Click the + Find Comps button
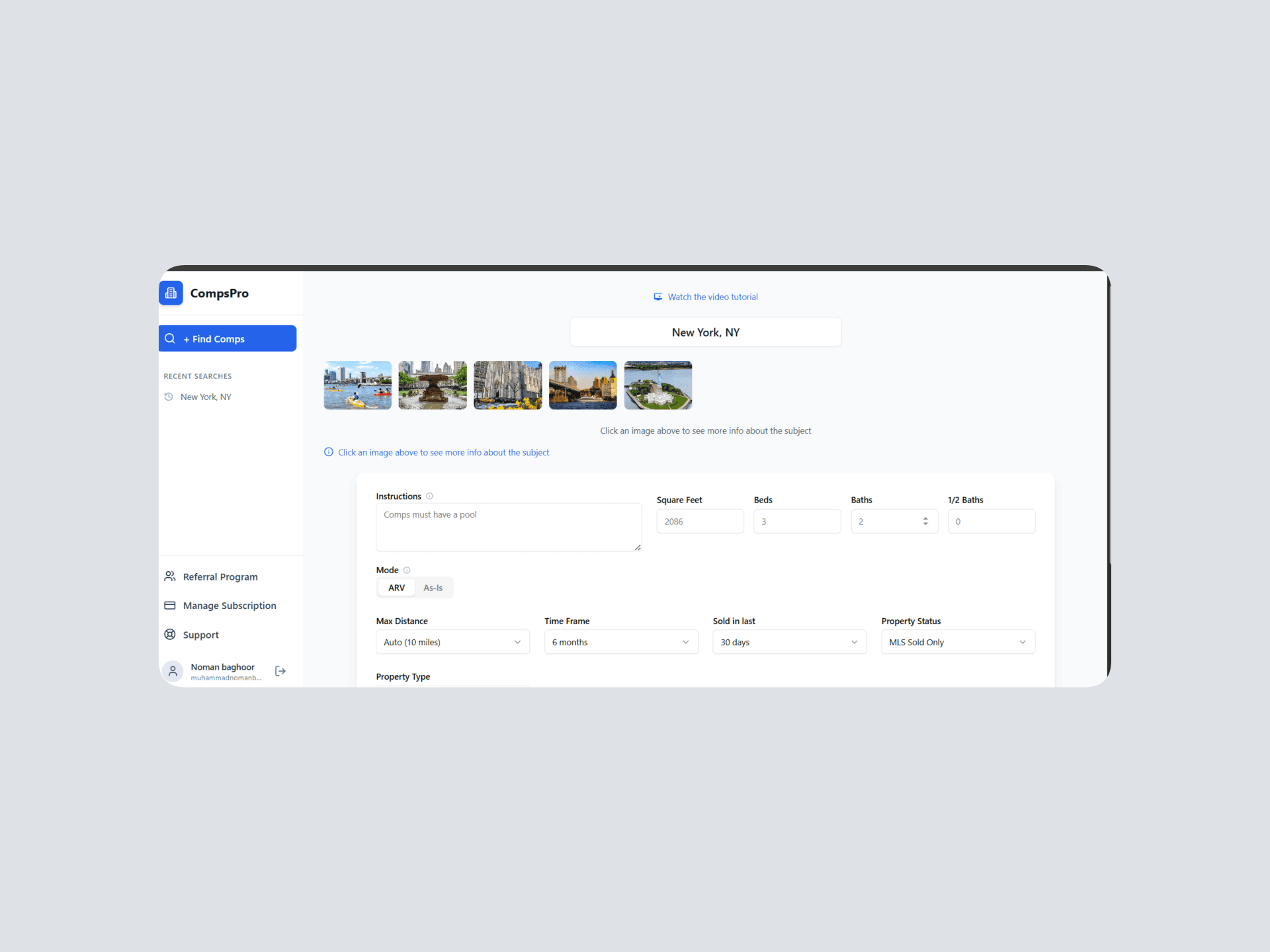Image resolution: width=1270 pixels, height=952 pixels. (228, 338)
